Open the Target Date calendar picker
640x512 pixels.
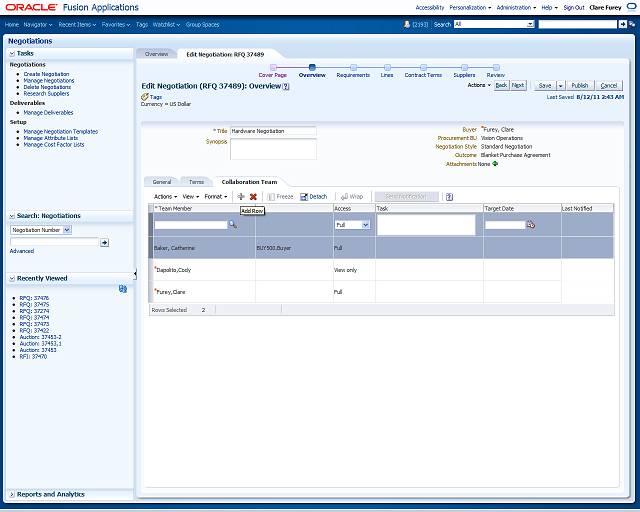[531, 224]
